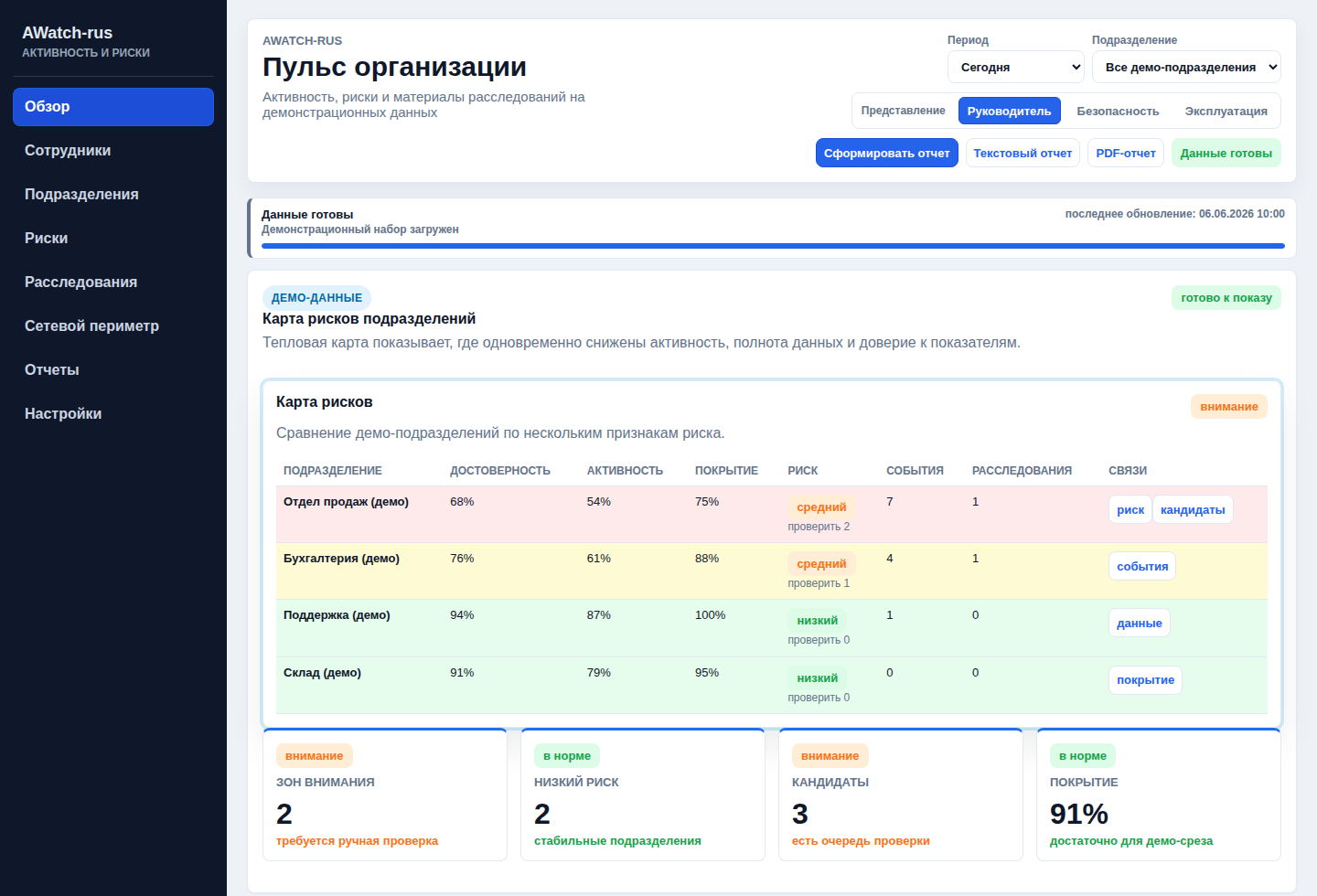Viewport: 1317px width, 896px height.
Task: Click the data loading progress bar
Action: coord(773,246)
